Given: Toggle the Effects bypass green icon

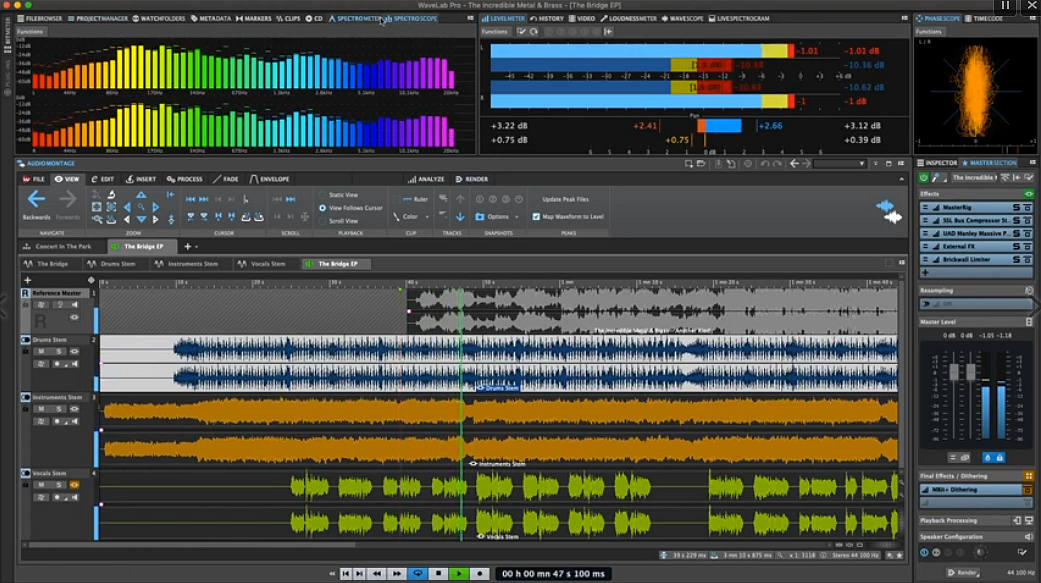Looking at the screenshot, I should (1028, 194).
